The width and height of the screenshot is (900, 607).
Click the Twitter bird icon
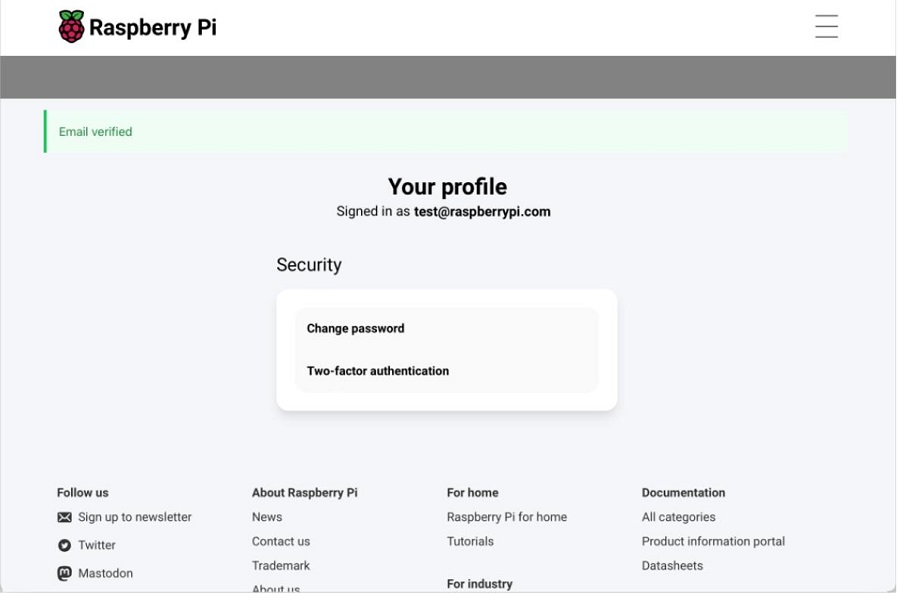point(65,547)
